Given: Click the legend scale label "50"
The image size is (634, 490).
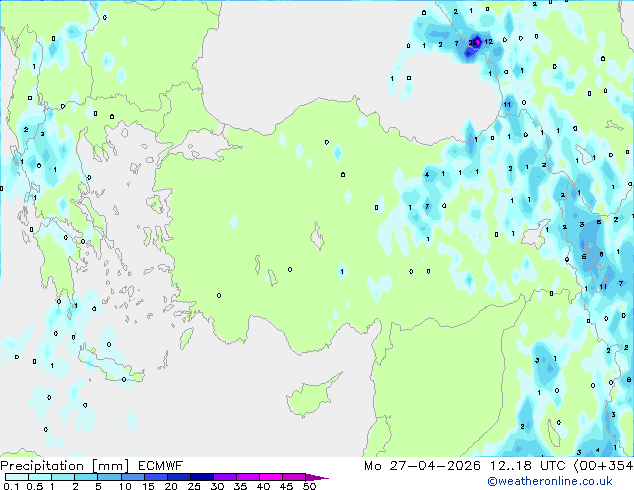Looking at the screenshot, I should point(309,486).
